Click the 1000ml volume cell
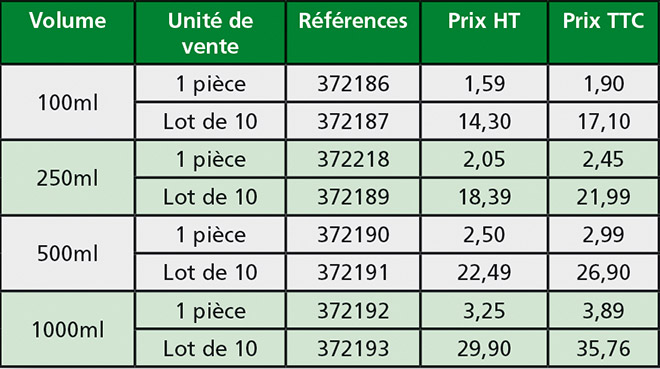The image size is (660, 369). coord(67,329)
